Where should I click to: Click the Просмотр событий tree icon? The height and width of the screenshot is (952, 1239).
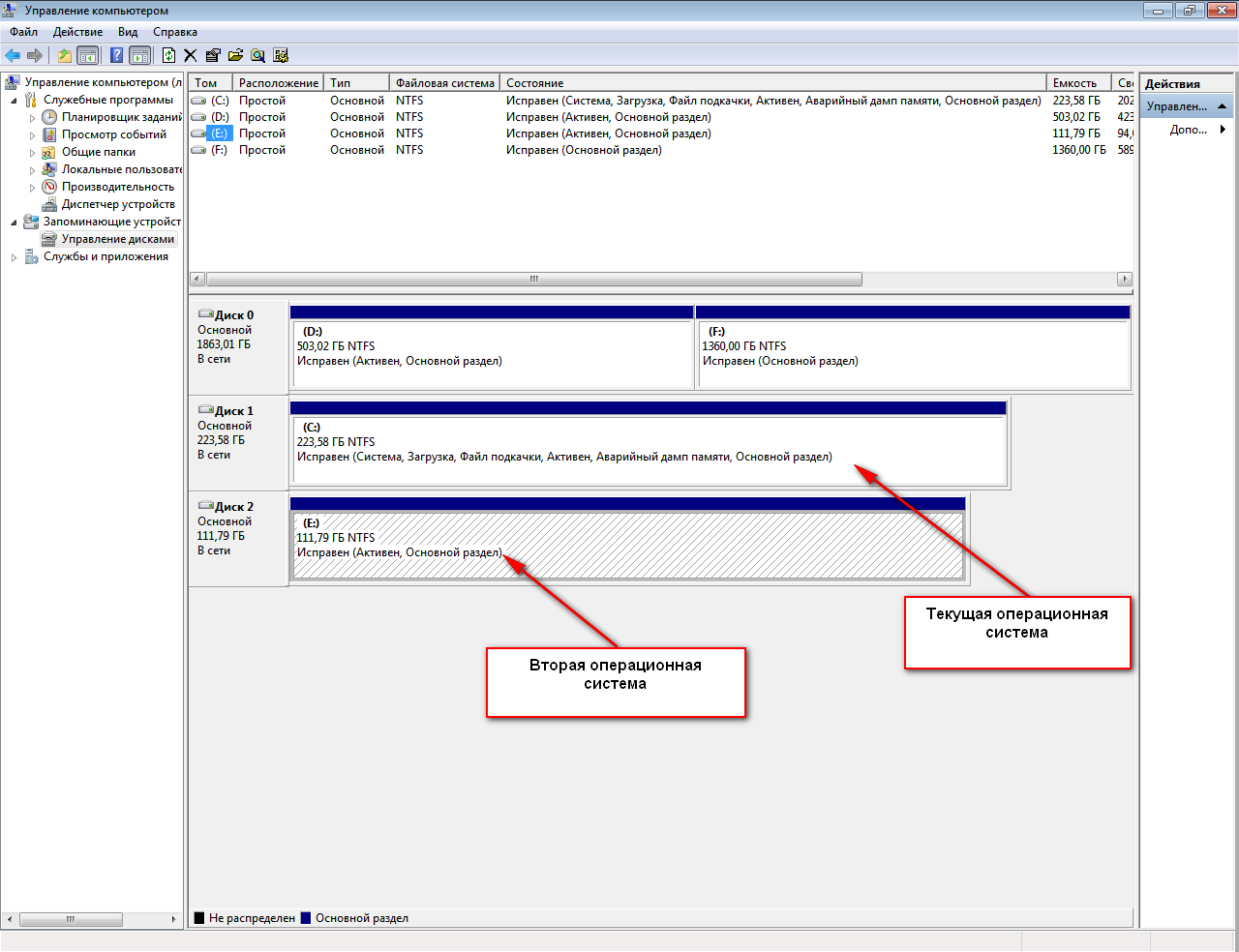[x=49, y=134]
